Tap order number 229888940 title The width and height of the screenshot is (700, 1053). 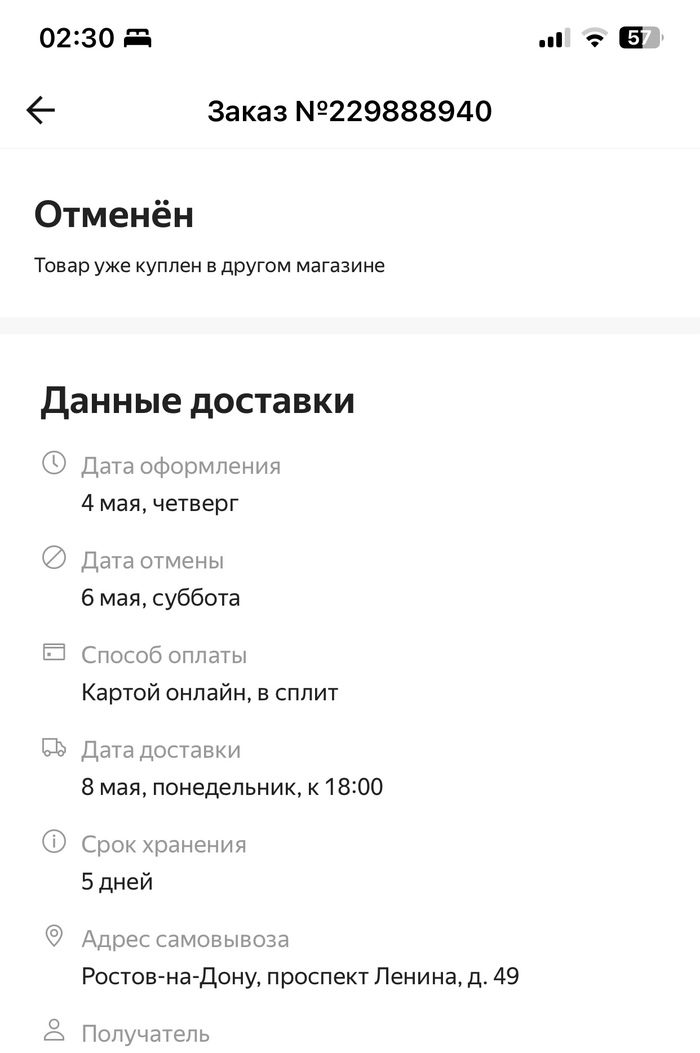(x=350, y=111)
